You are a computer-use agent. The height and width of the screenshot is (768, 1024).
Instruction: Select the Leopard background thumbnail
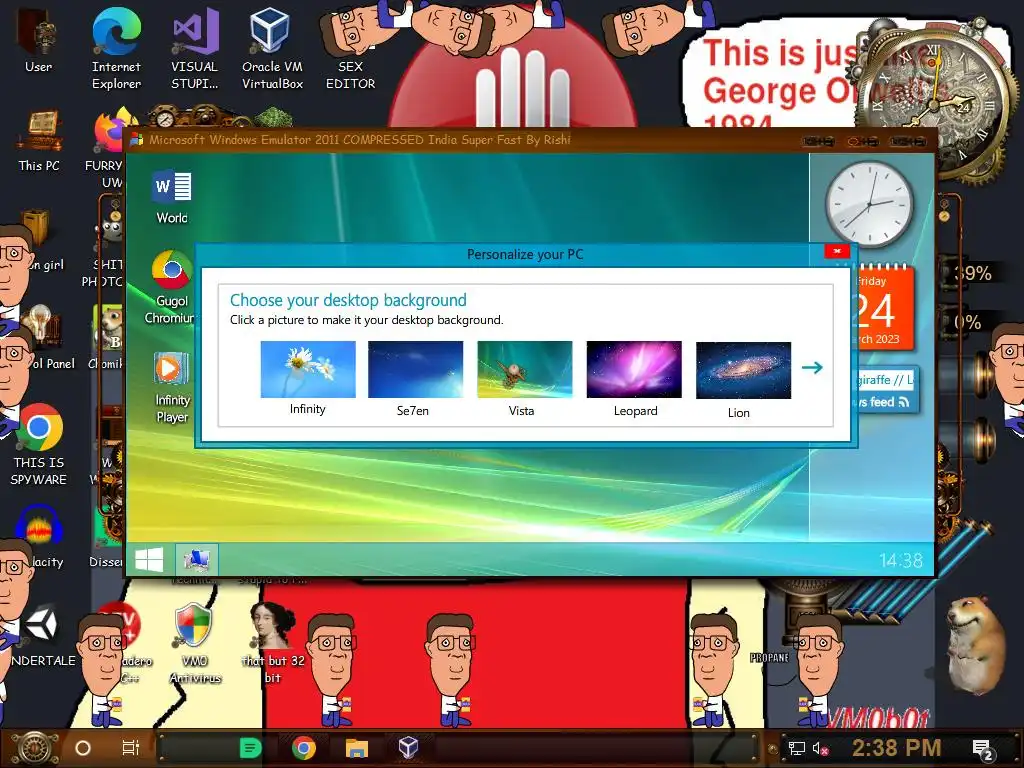[633, 369]
